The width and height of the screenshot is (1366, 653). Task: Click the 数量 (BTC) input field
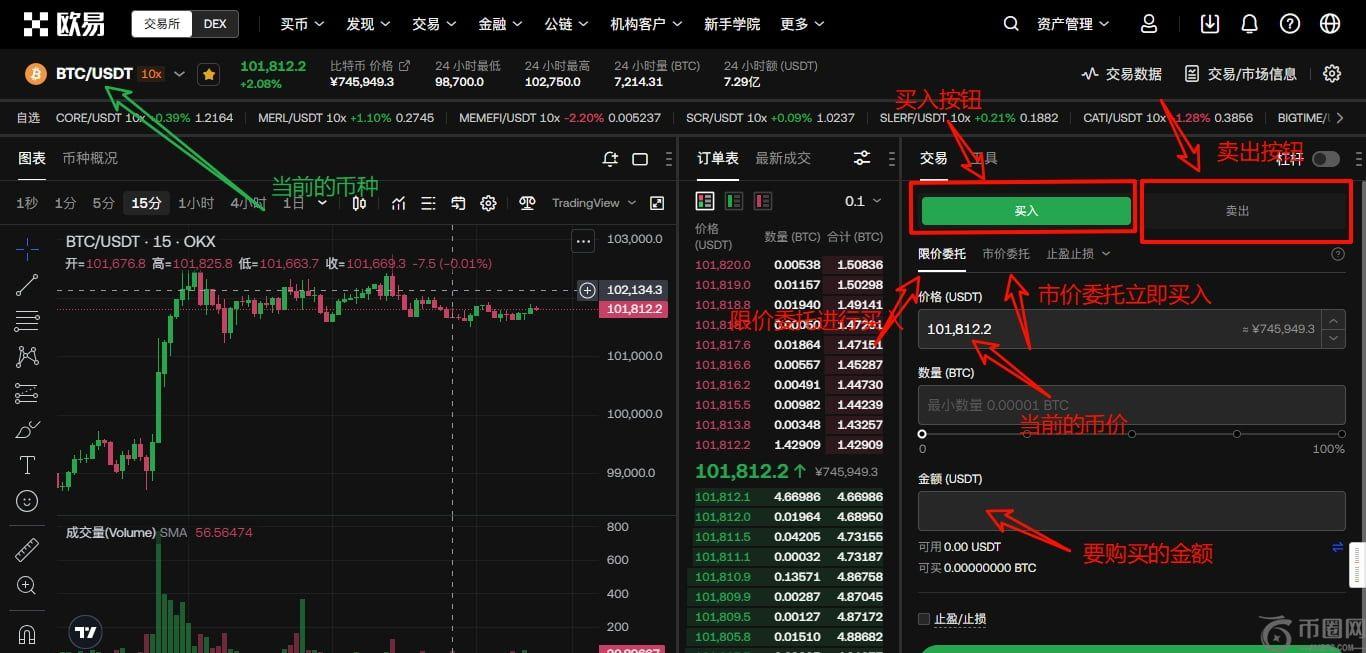(1131, 405)
